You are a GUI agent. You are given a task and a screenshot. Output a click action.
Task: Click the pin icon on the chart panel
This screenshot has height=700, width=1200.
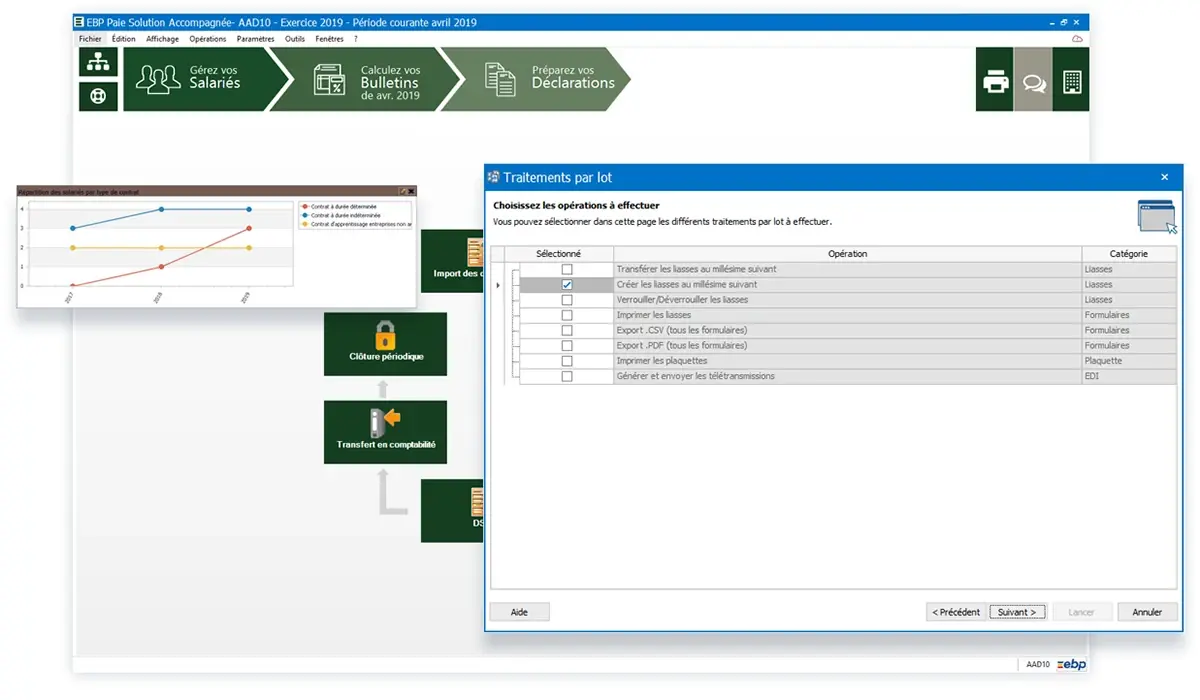tap(402, 190)
